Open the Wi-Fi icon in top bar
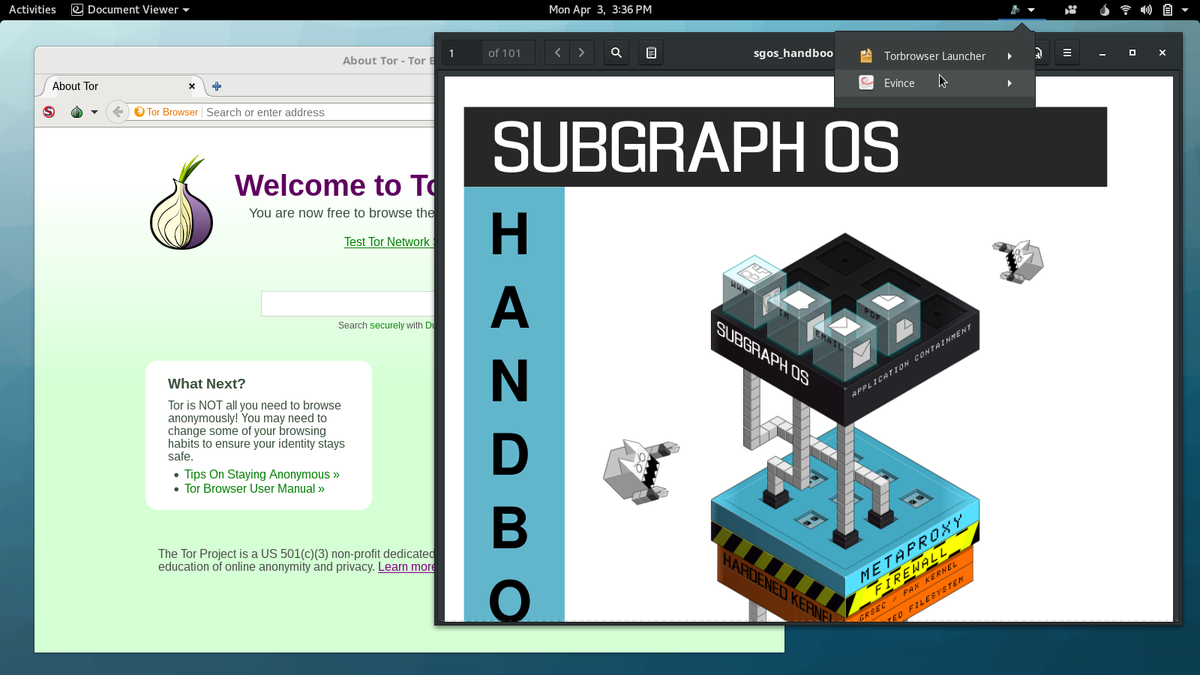Viewport: 1200px width, 675px height. (1126, 10)
